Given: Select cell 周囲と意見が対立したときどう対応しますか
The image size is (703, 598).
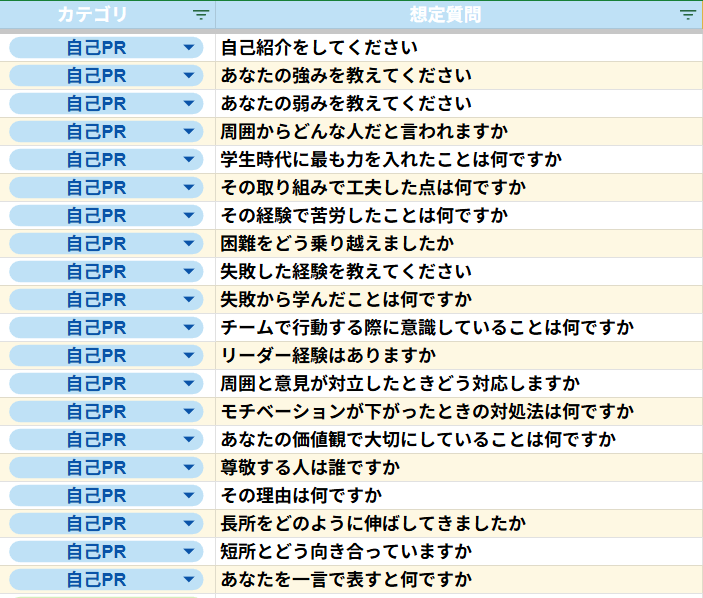Looking at the screenshot, I should (x=459, y=384).
